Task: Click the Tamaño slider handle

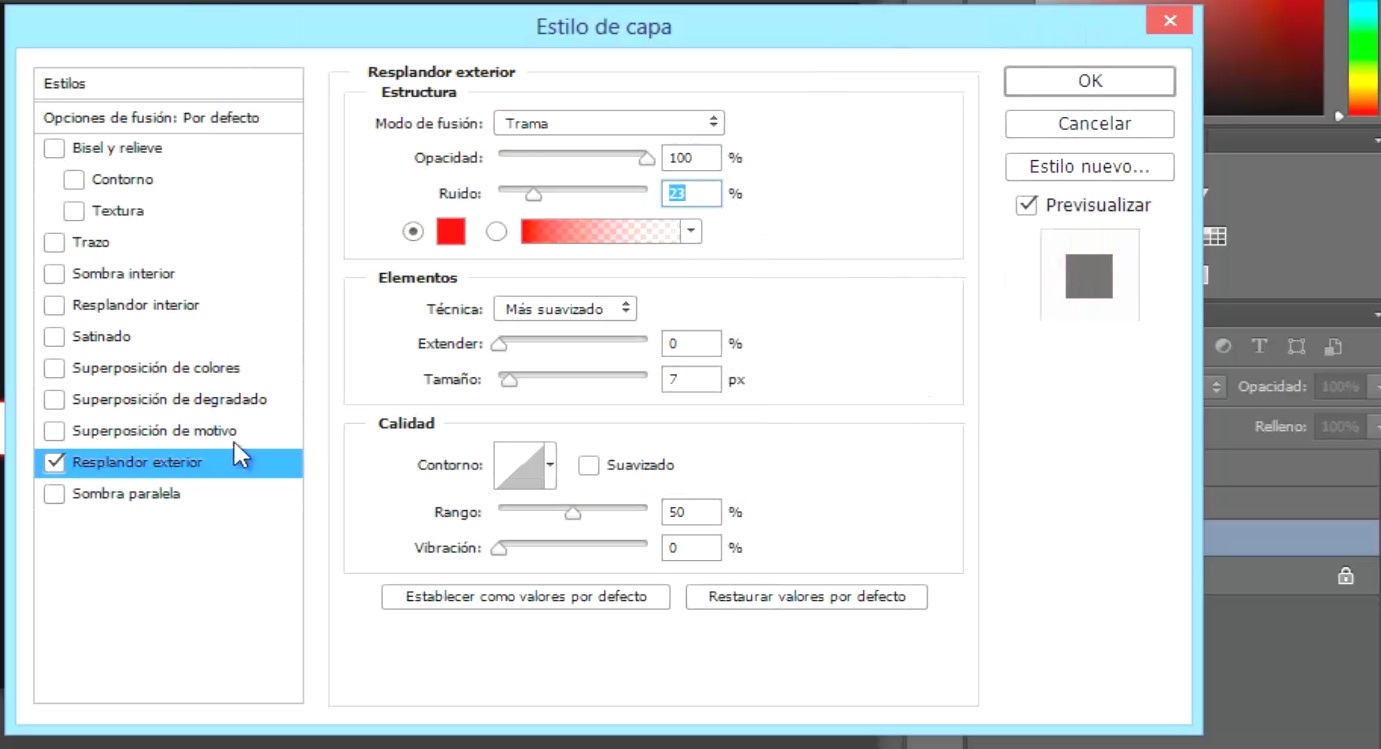Action: pyautogui.click(x=509, y=380)
